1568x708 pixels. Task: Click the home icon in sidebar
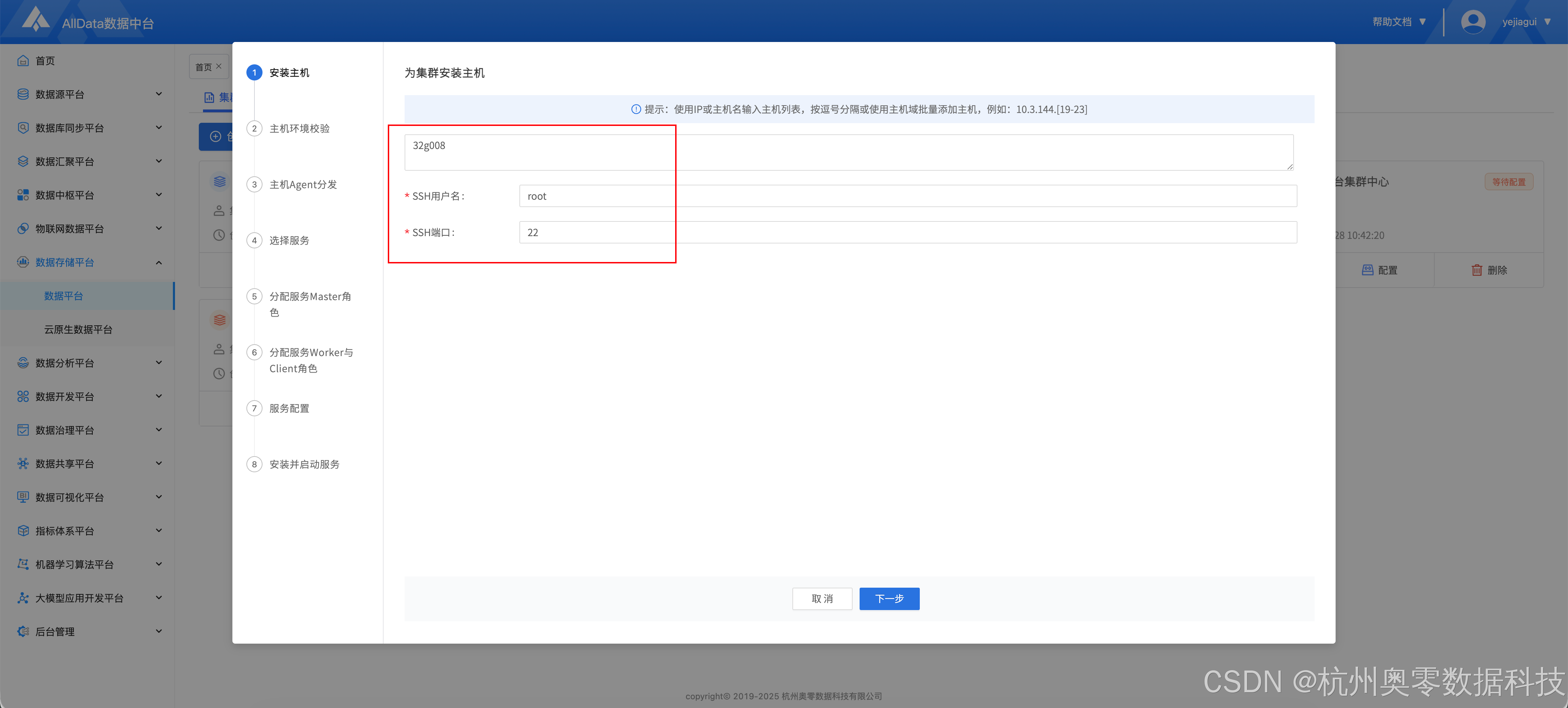tap(23, 61)
